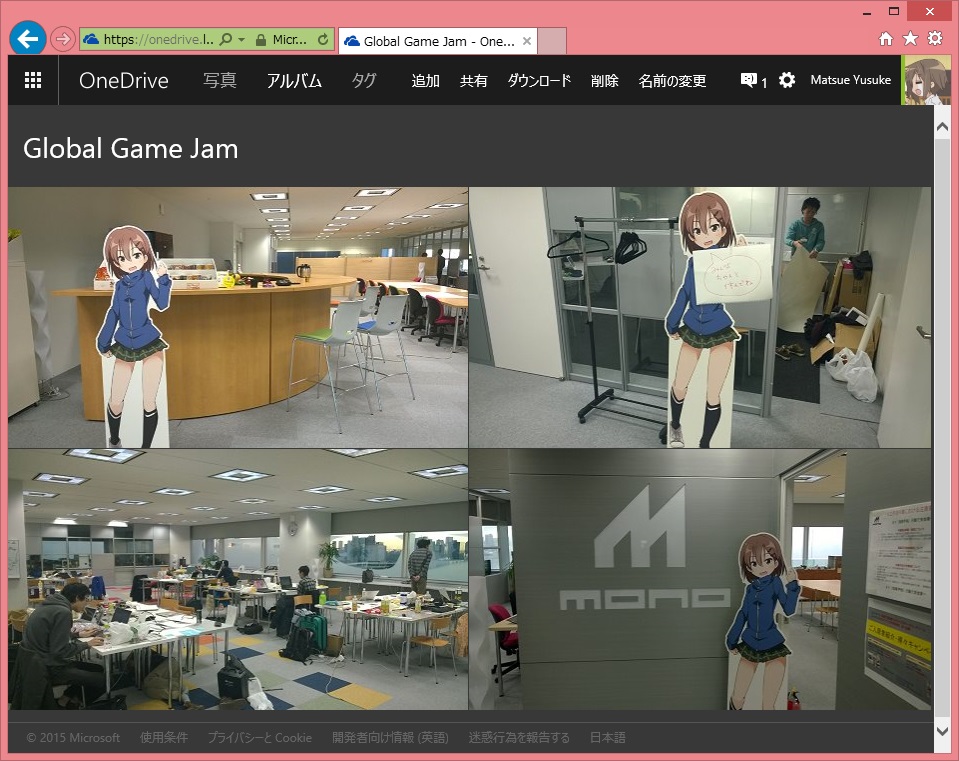Click the 共有 command

point(474,81)
